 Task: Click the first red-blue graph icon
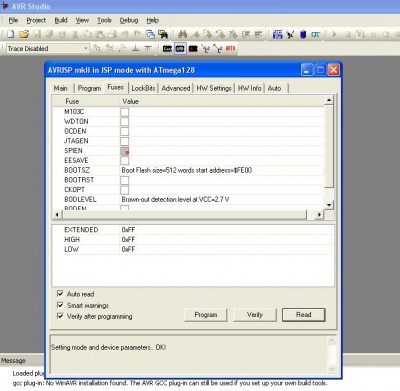pos(206,49)
